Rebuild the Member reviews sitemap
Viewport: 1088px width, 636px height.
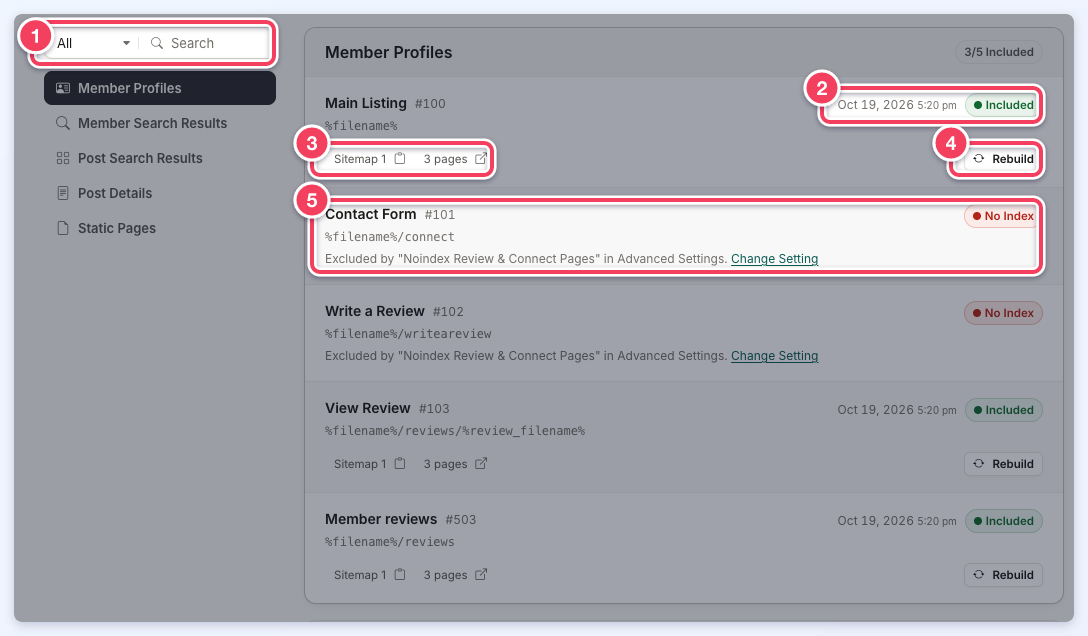1003,575
